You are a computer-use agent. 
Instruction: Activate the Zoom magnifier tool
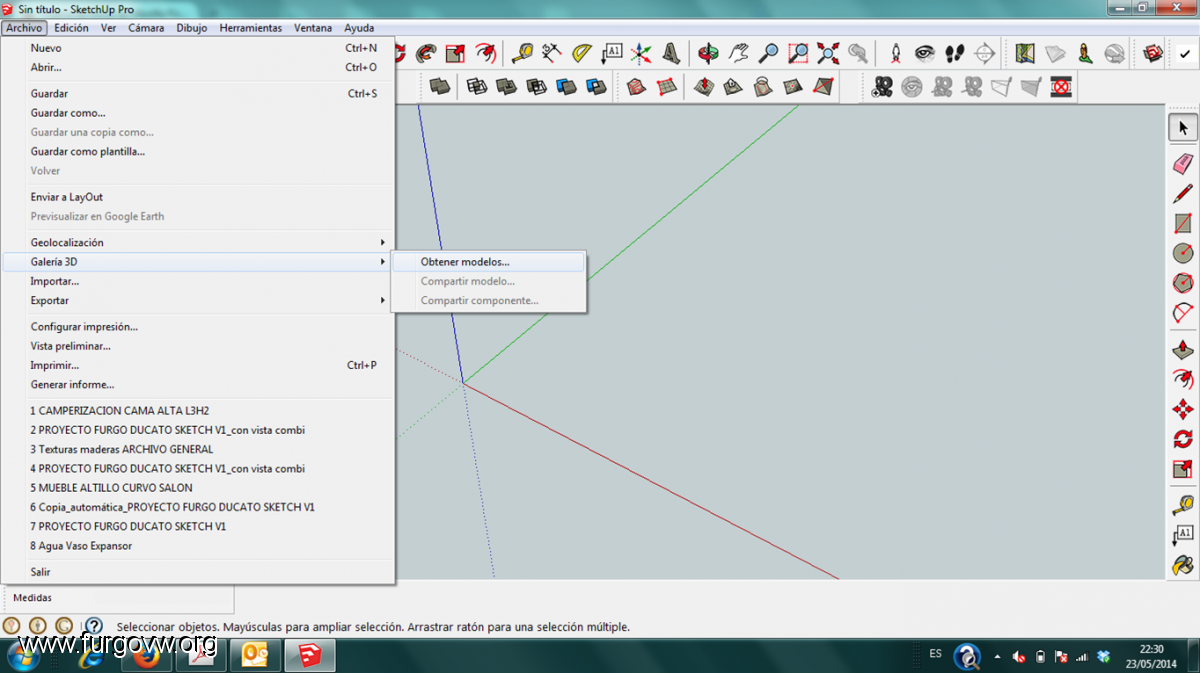[x=768, y=52]
